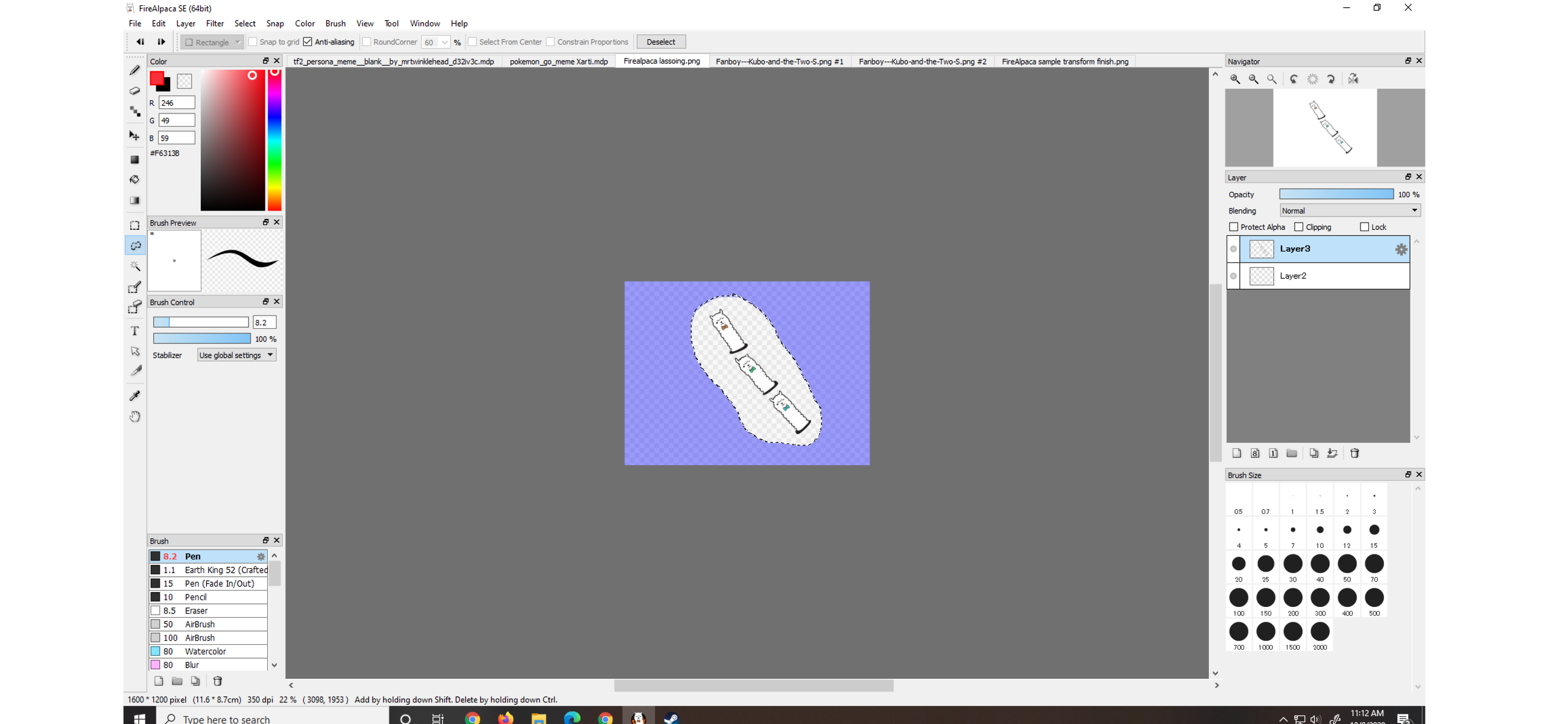1568x724 pixels.
Task: Open the Rectangle selection shape dropdown
Action: [212, 42]
